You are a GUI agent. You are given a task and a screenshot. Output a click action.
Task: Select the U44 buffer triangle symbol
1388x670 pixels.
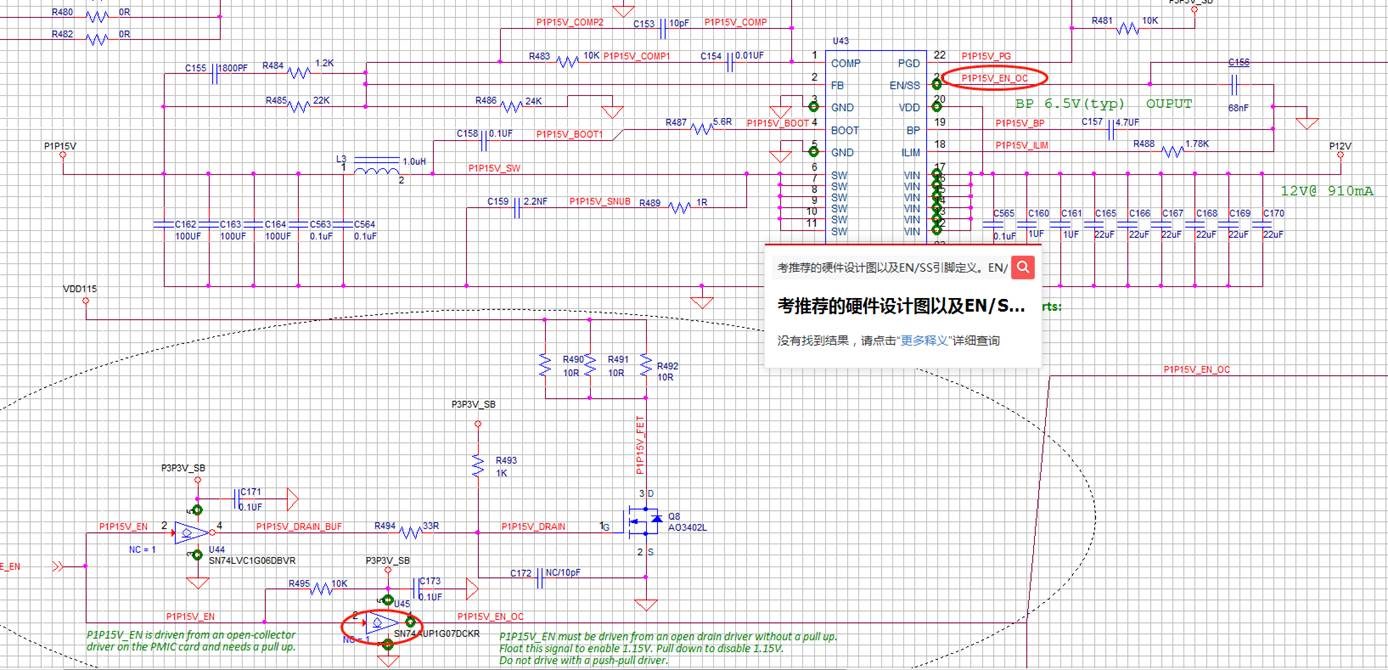[190, 533]
